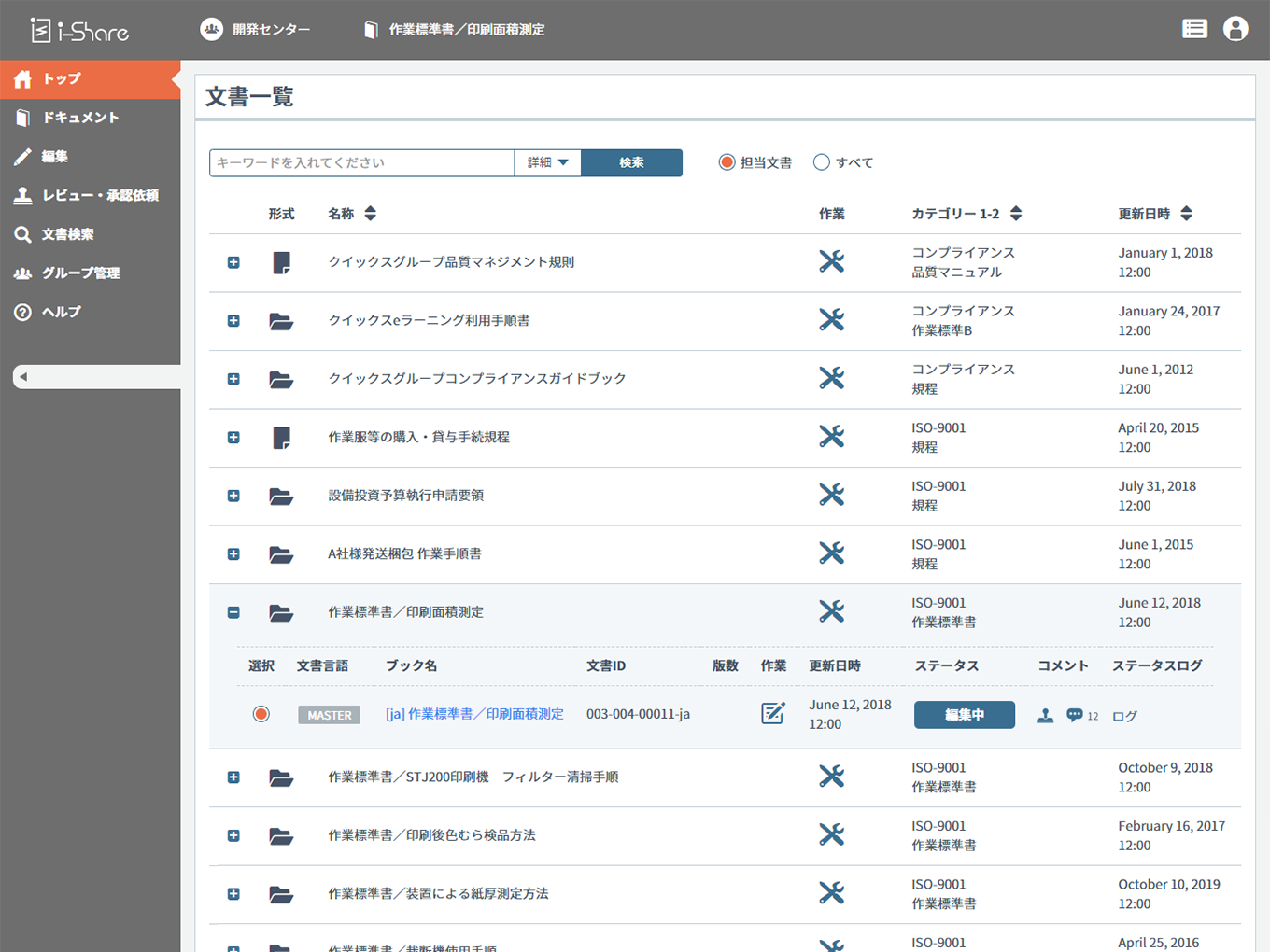Viewport: 1270px width, 952px height.
Task: Collapse the sidebar using the left arrow bar
Action: tap(96, 377)
